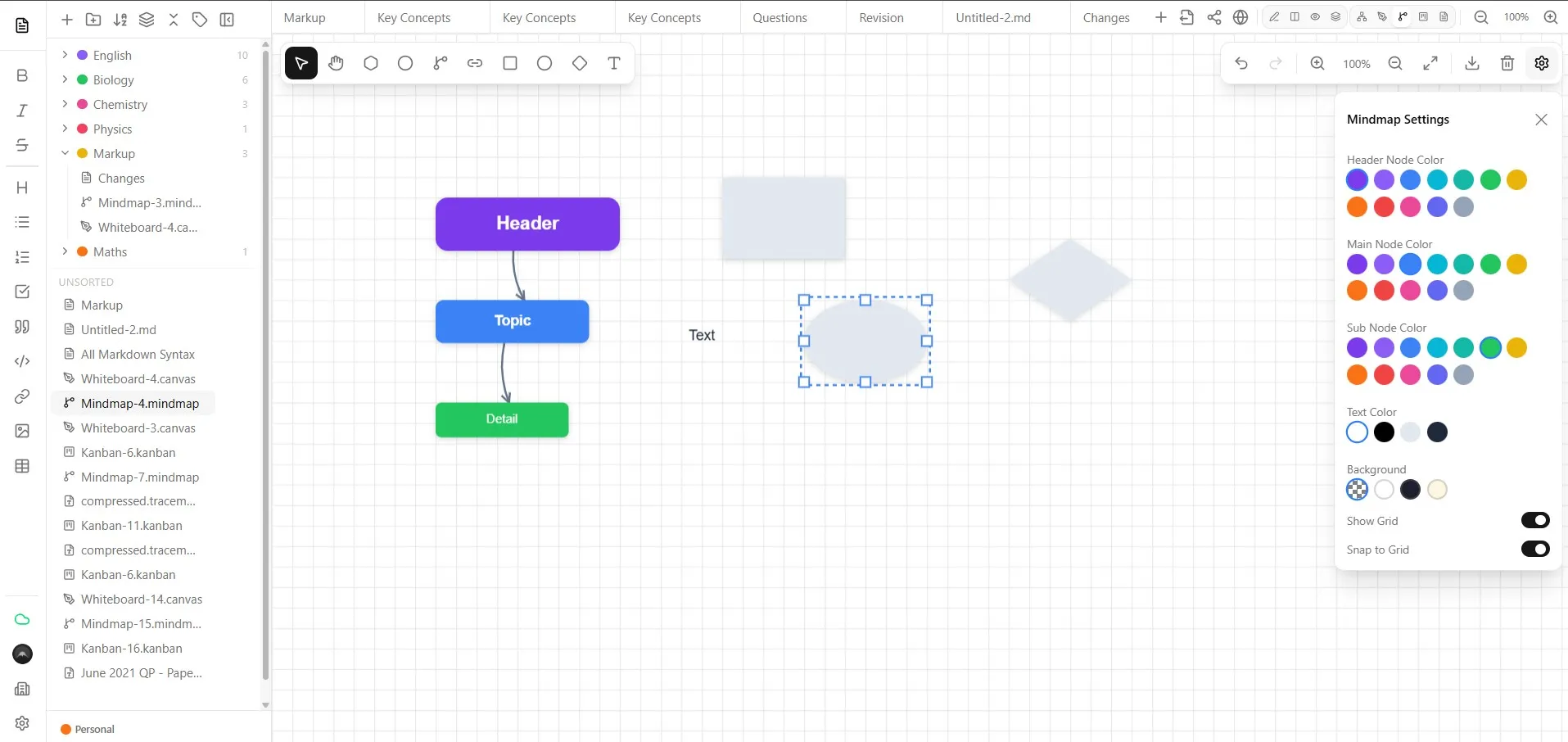The height and width of the screenshot is (742, 1568).
Task: Switch to the Questions tab
Action: (779, 17)
